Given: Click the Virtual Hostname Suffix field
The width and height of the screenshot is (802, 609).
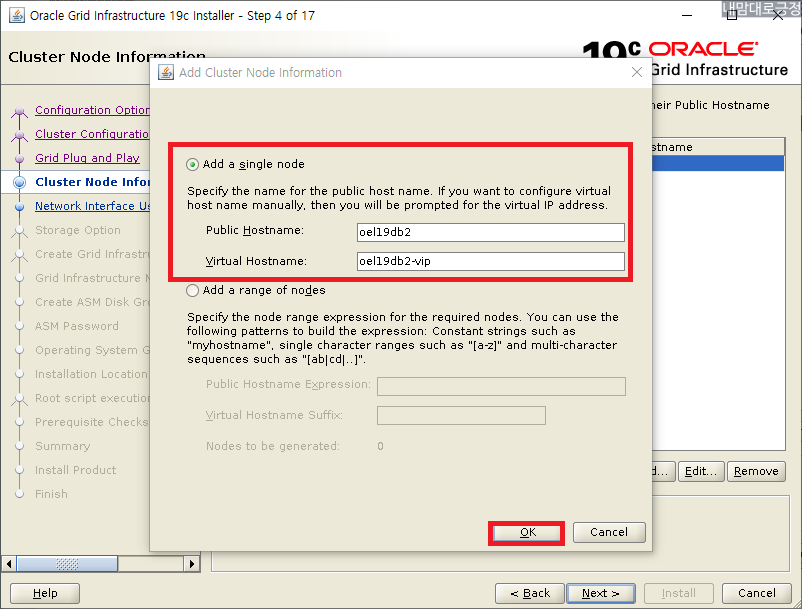Looking at the screenshot, I should pos(461,415).
